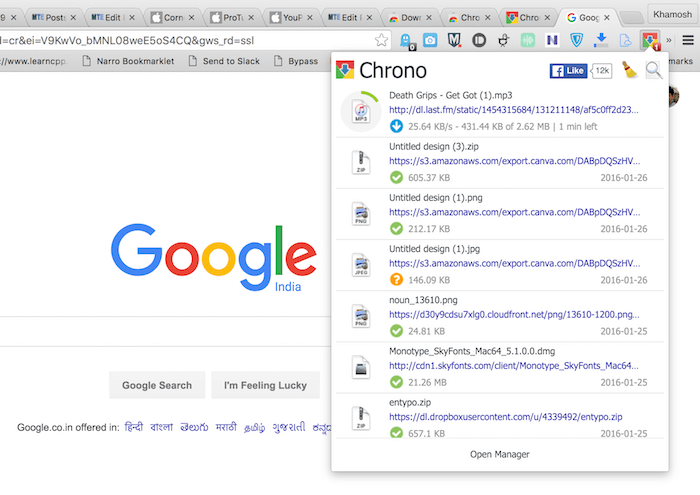Bookmark page with the star icon

[x=381, y=41]
